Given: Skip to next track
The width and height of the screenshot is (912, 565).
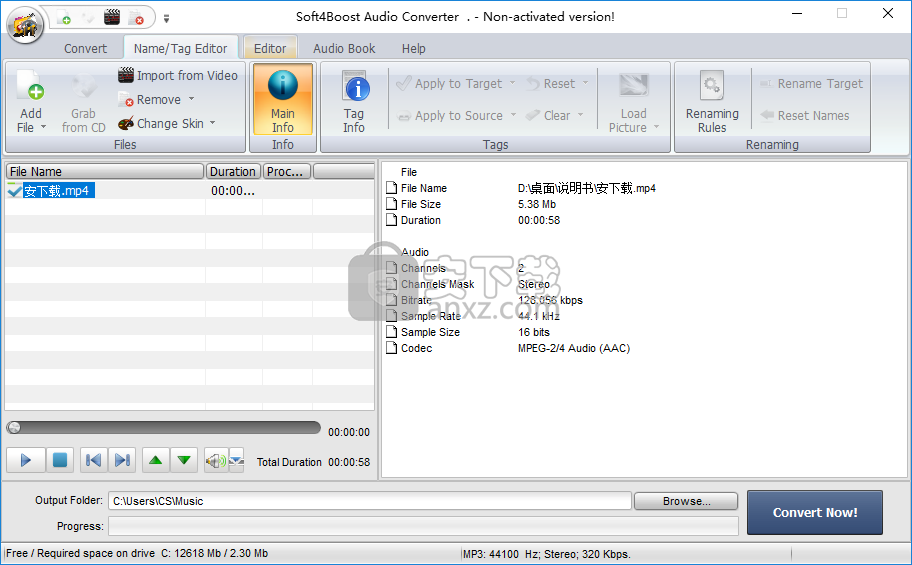Looking at the screenshot, I should click(x=122, y=460).
